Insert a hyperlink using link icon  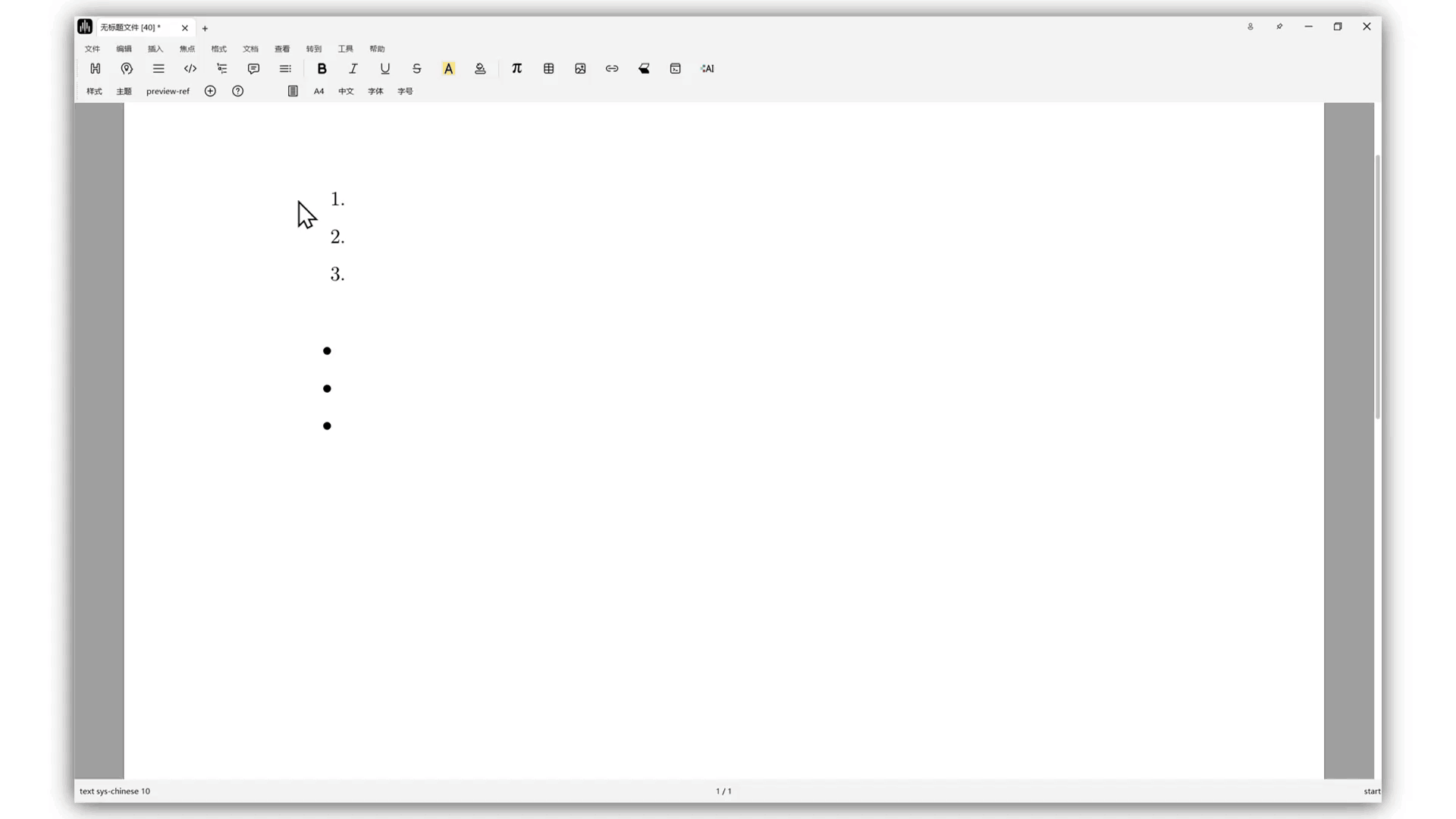[x=612, y=68]
